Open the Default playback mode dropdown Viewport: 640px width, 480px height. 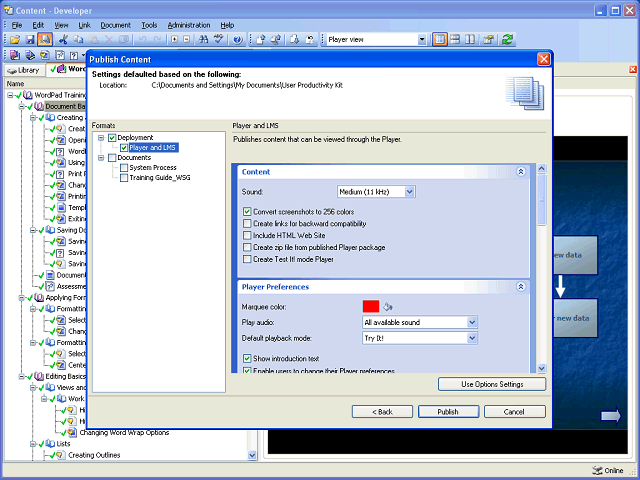(472, 338)
